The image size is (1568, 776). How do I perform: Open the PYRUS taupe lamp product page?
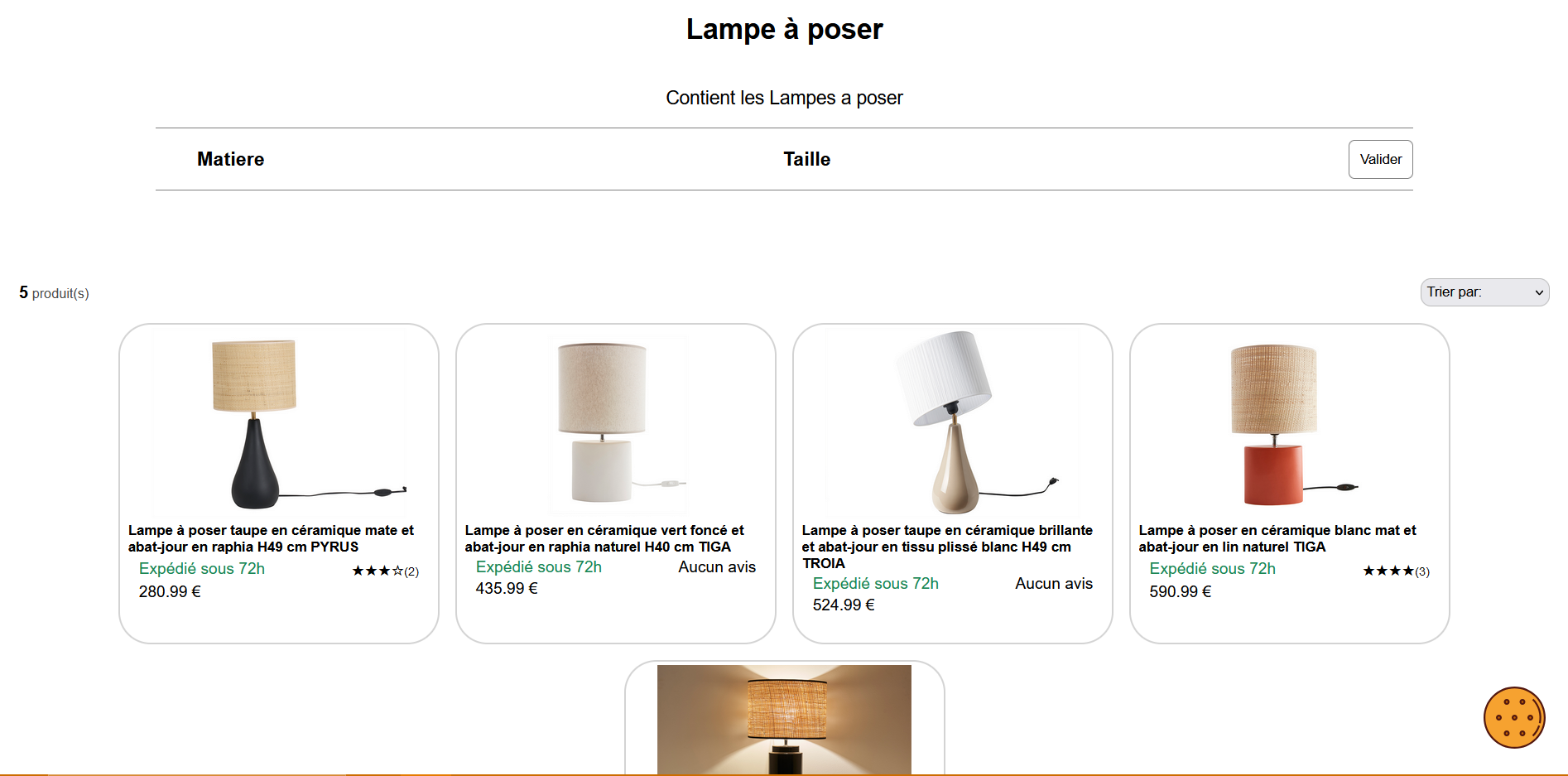(270, 538)
